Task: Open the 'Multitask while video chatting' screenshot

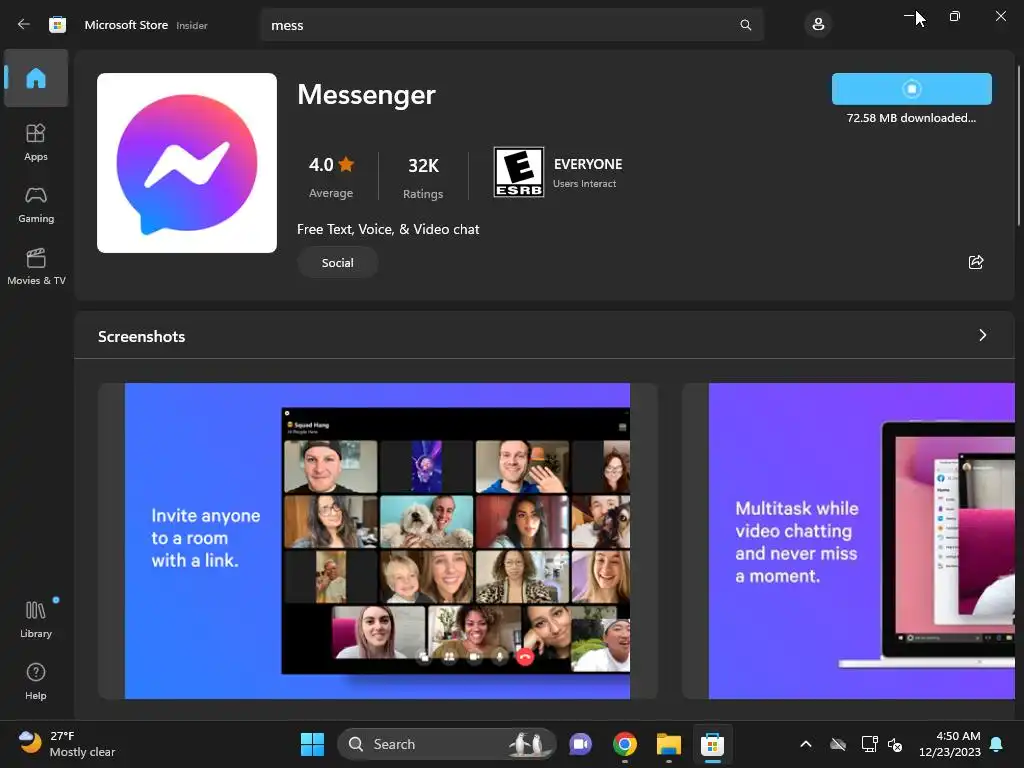Action: coord(848,541)
